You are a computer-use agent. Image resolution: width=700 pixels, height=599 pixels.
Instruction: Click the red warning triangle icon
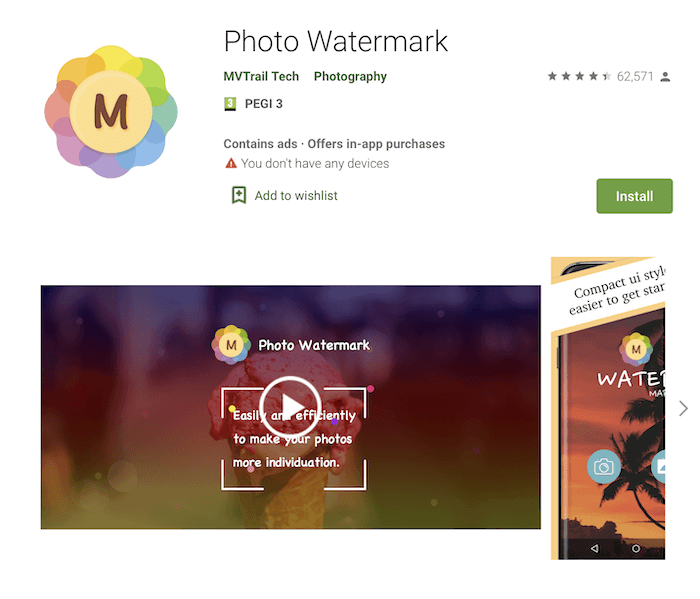pyautogui.click(x=231, y=163)
